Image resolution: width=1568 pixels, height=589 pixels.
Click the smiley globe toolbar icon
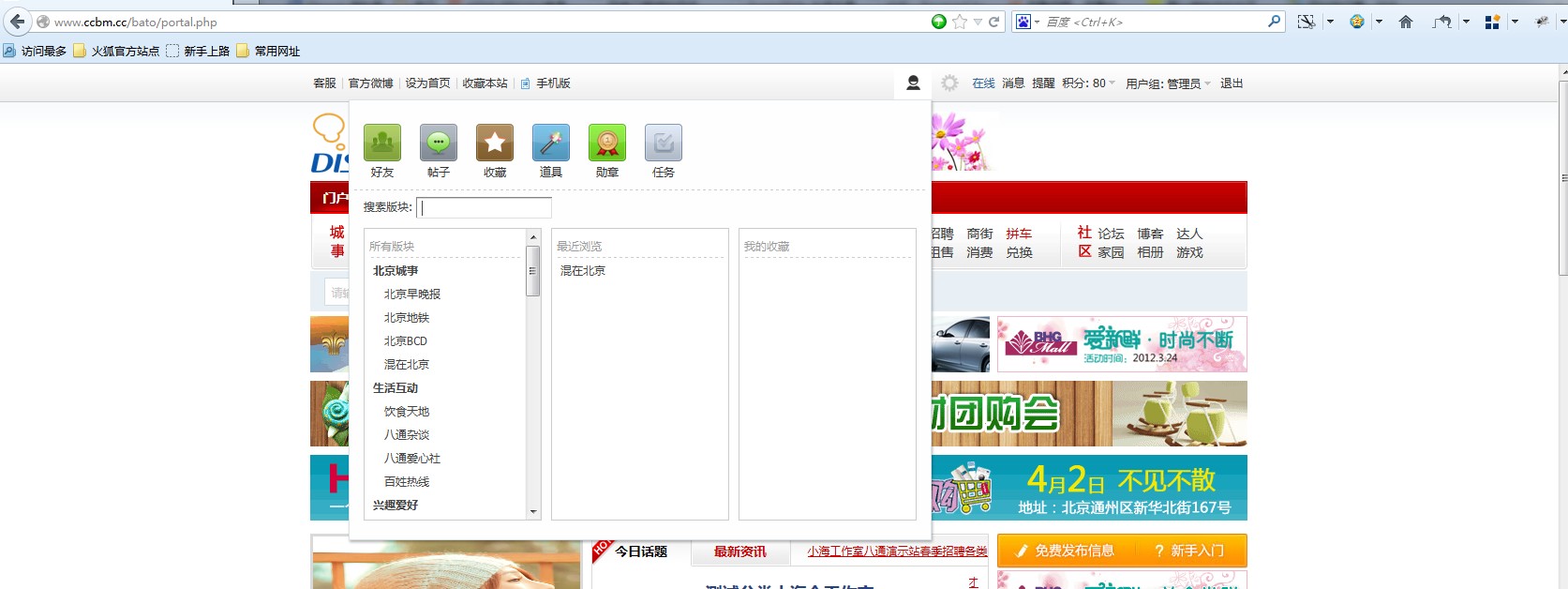(1356, 22)
